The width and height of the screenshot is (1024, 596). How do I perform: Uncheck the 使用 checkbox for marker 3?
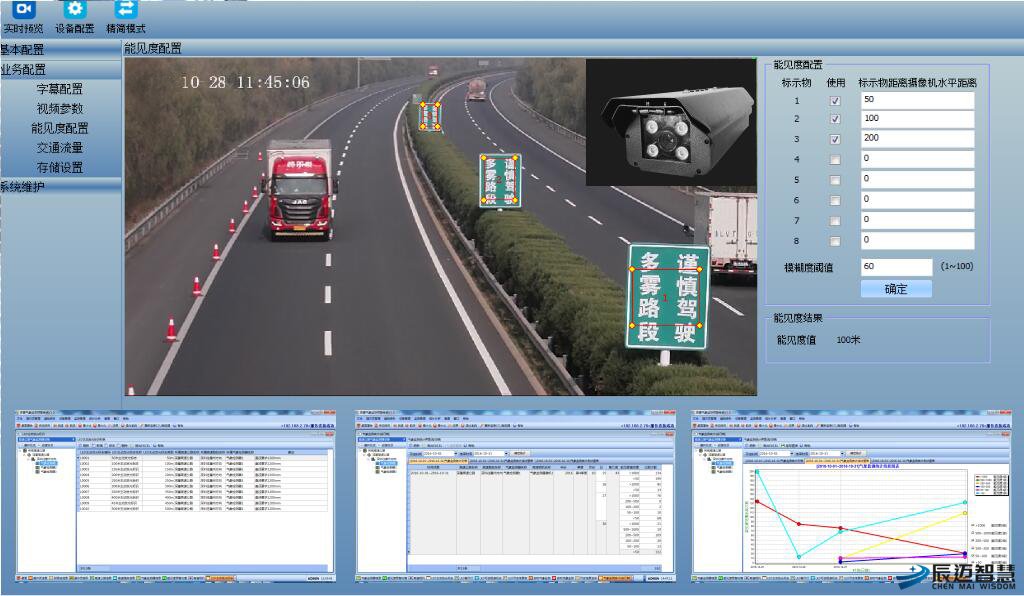835,140
